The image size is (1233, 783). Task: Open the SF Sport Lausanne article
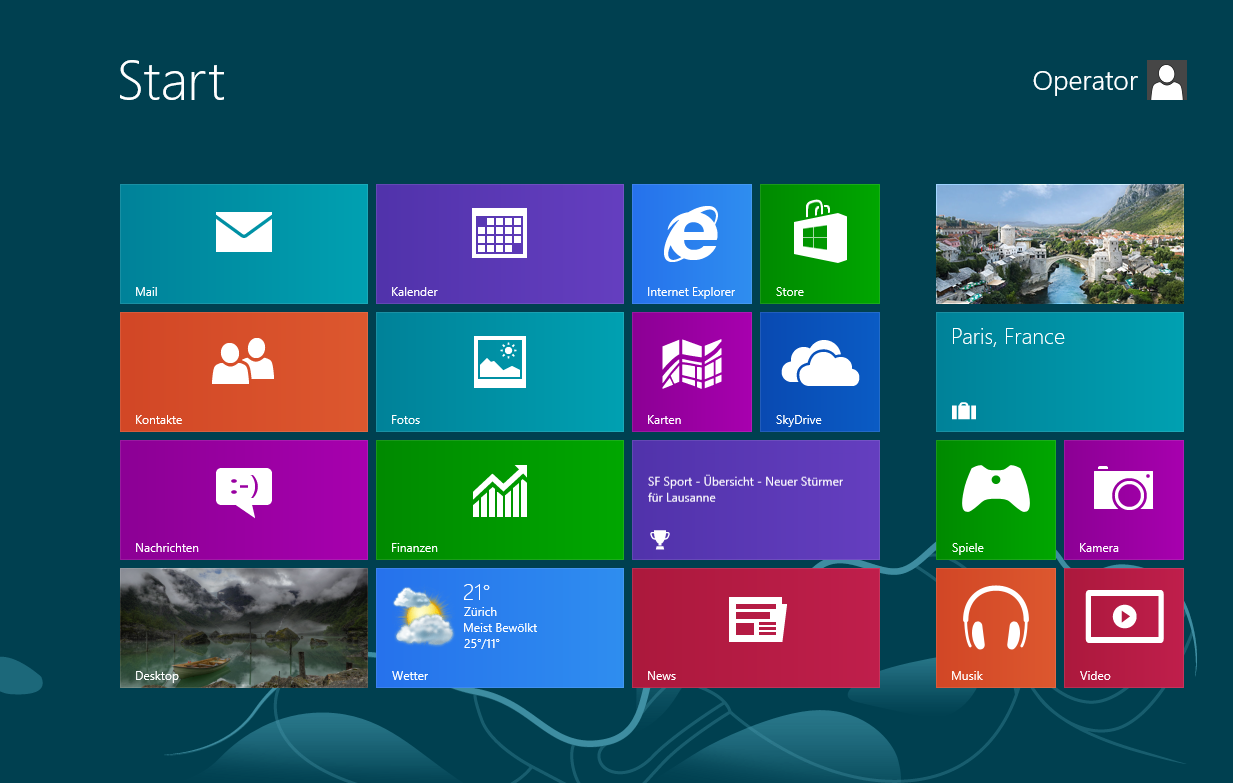point(755,499)
